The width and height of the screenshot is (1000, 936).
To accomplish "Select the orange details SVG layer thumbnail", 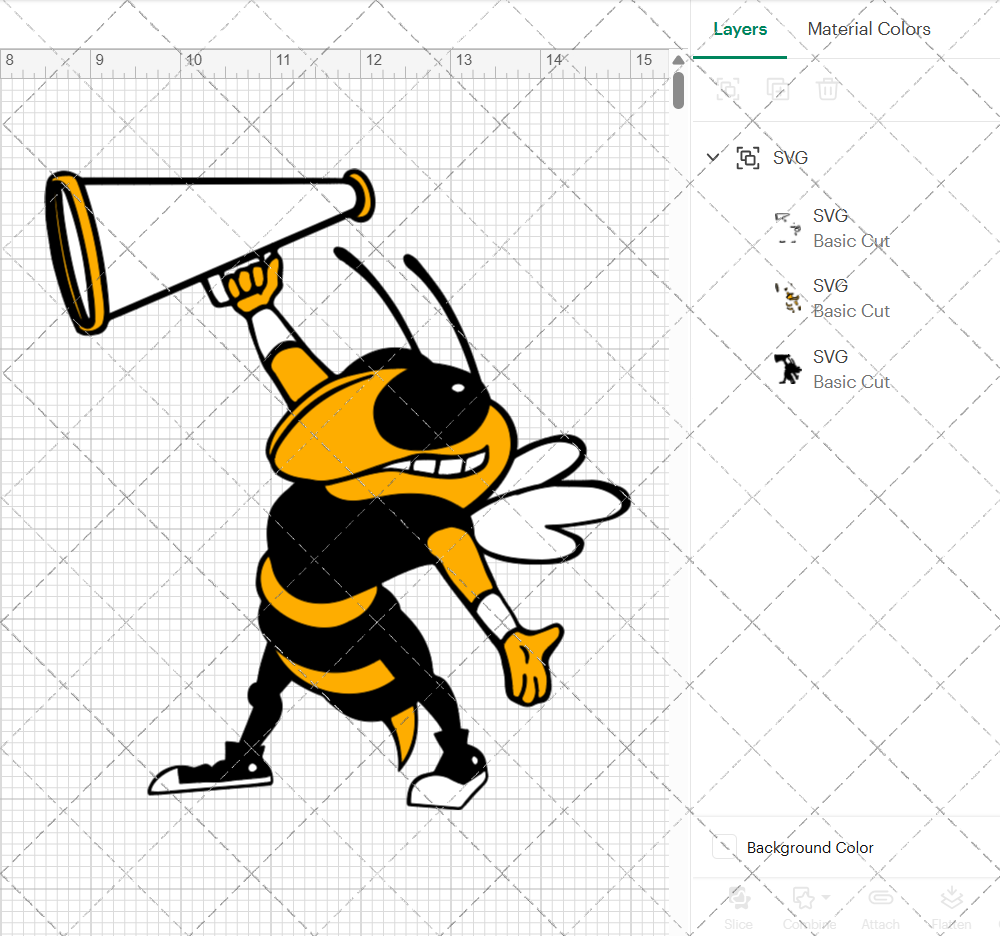I will tap(788, 298).
